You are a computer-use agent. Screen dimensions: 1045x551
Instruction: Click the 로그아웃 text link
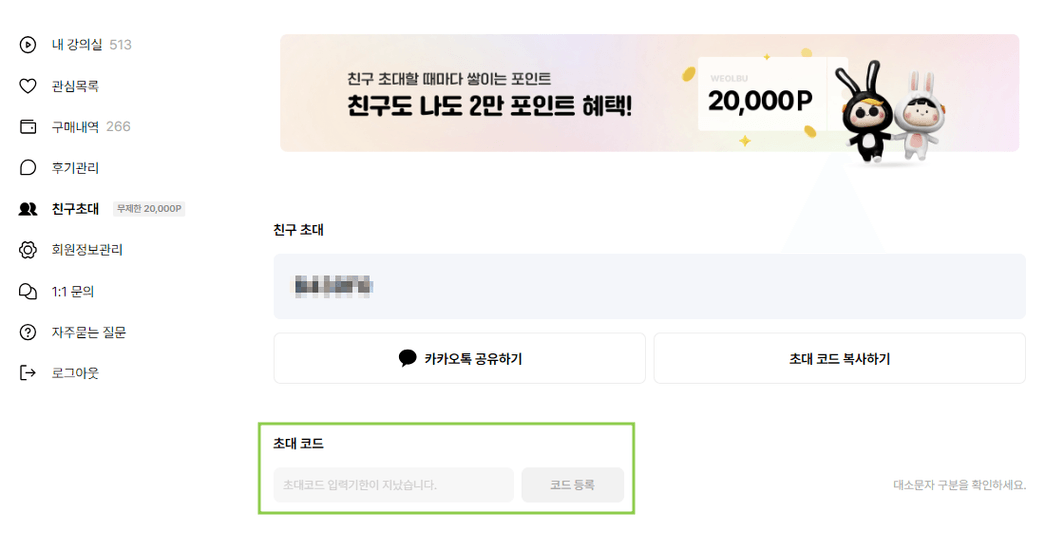click(76, 373)
